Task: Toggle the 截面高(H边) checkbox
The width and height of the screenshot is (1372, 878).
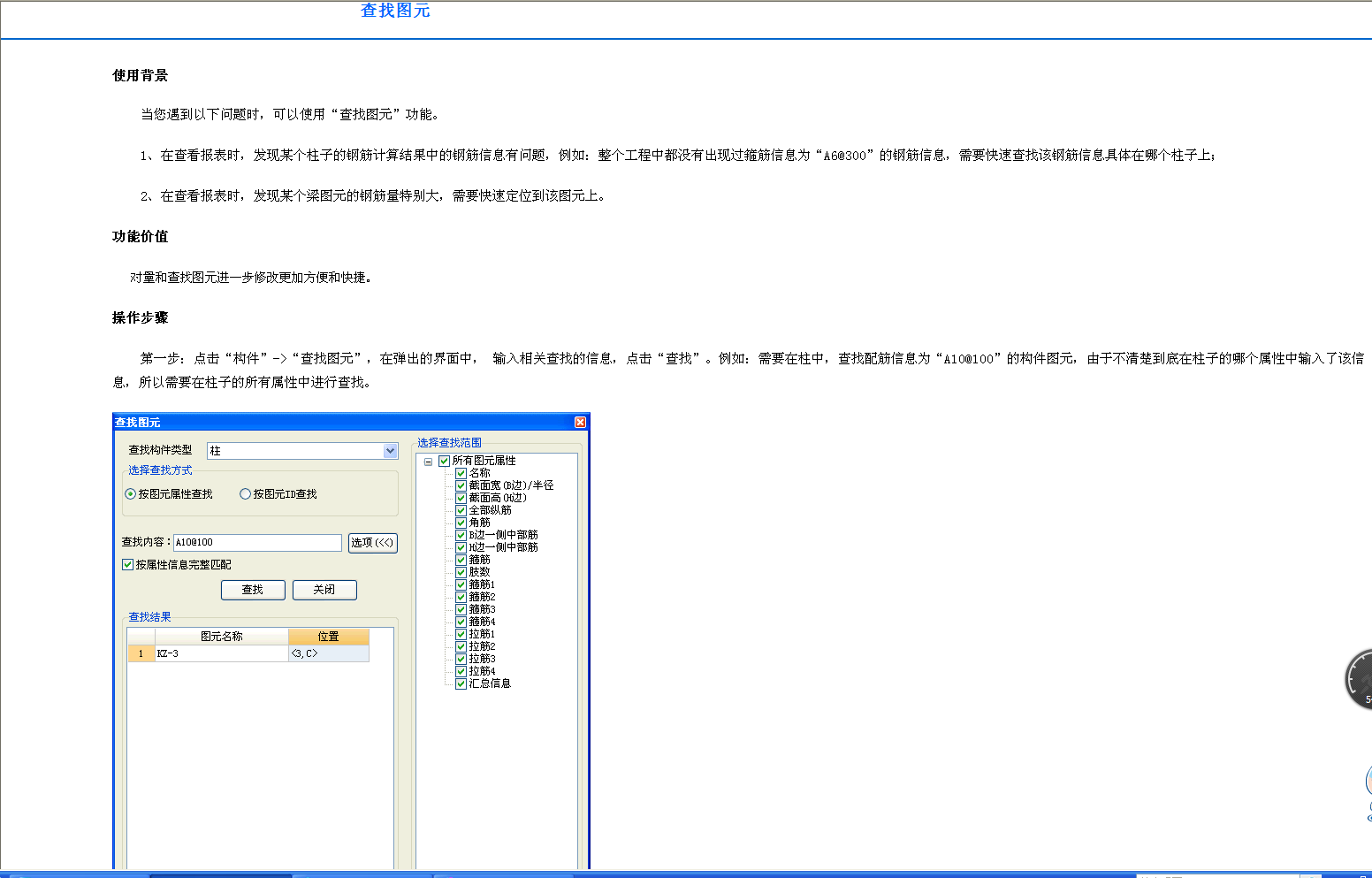Action: coord(461,498)
